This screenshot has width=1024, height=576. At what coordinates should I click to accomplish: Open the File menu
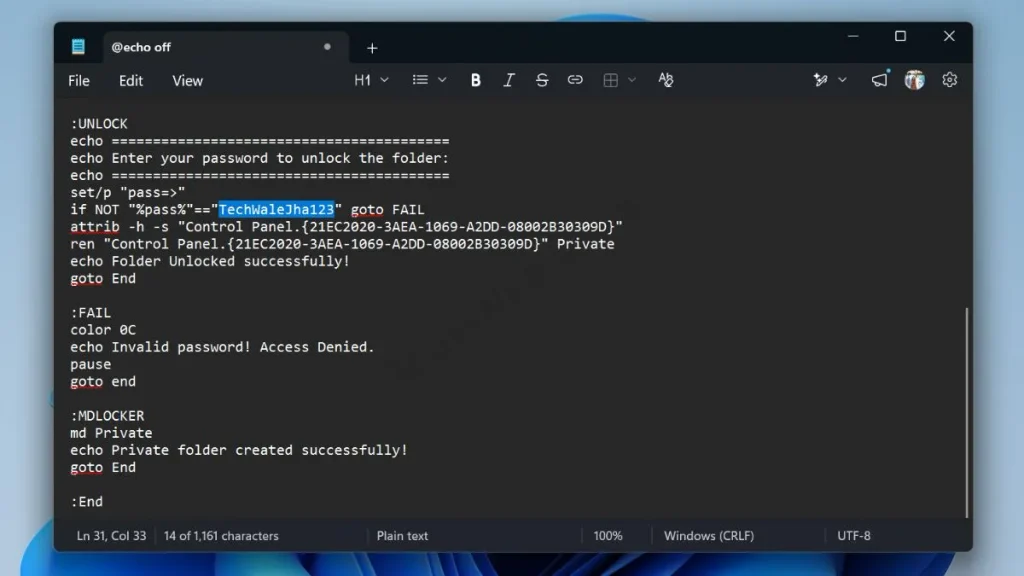coord(79,81)
